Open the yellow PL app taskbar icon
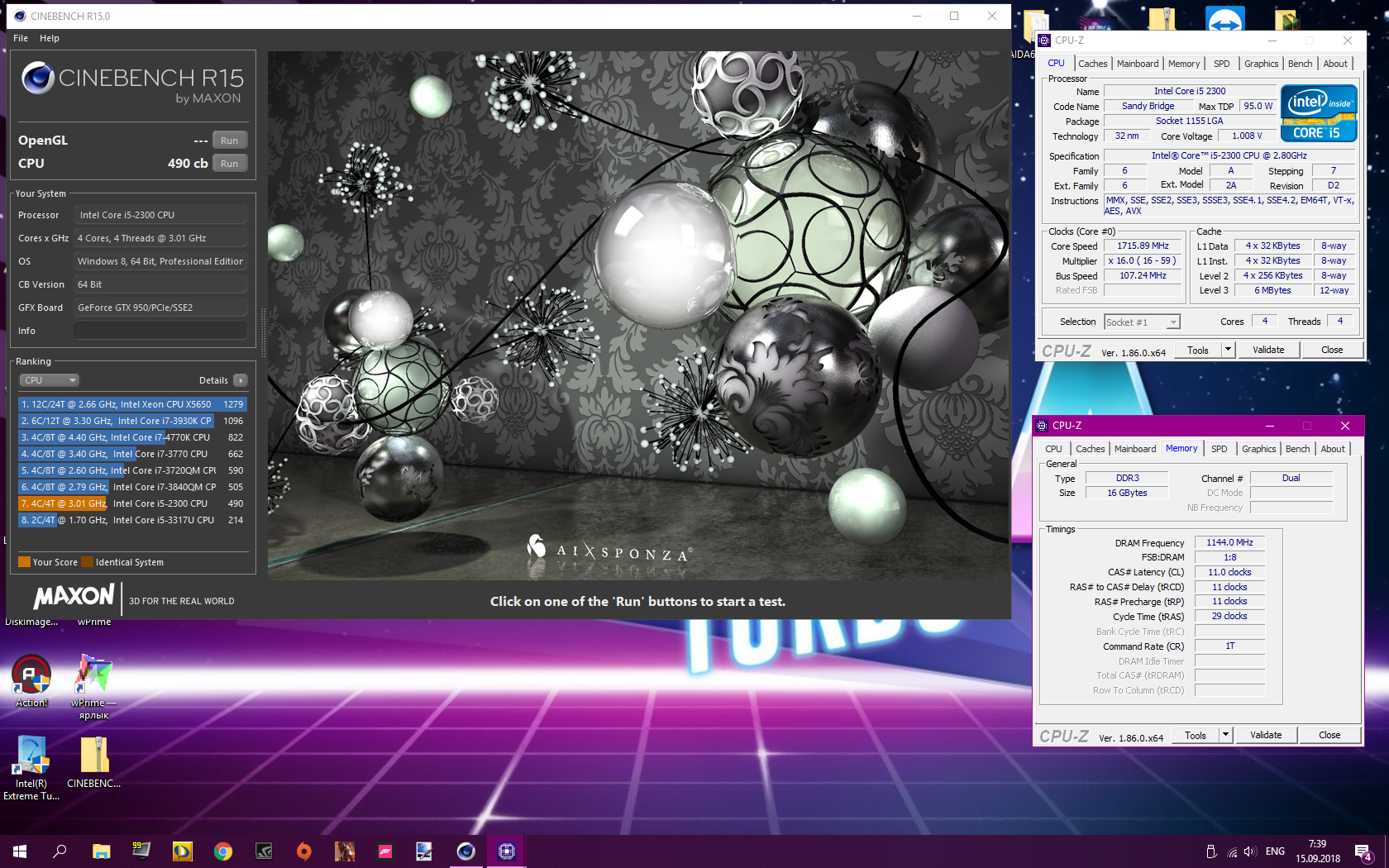This screenshot has height=868, width=1389. pos(182,851)
